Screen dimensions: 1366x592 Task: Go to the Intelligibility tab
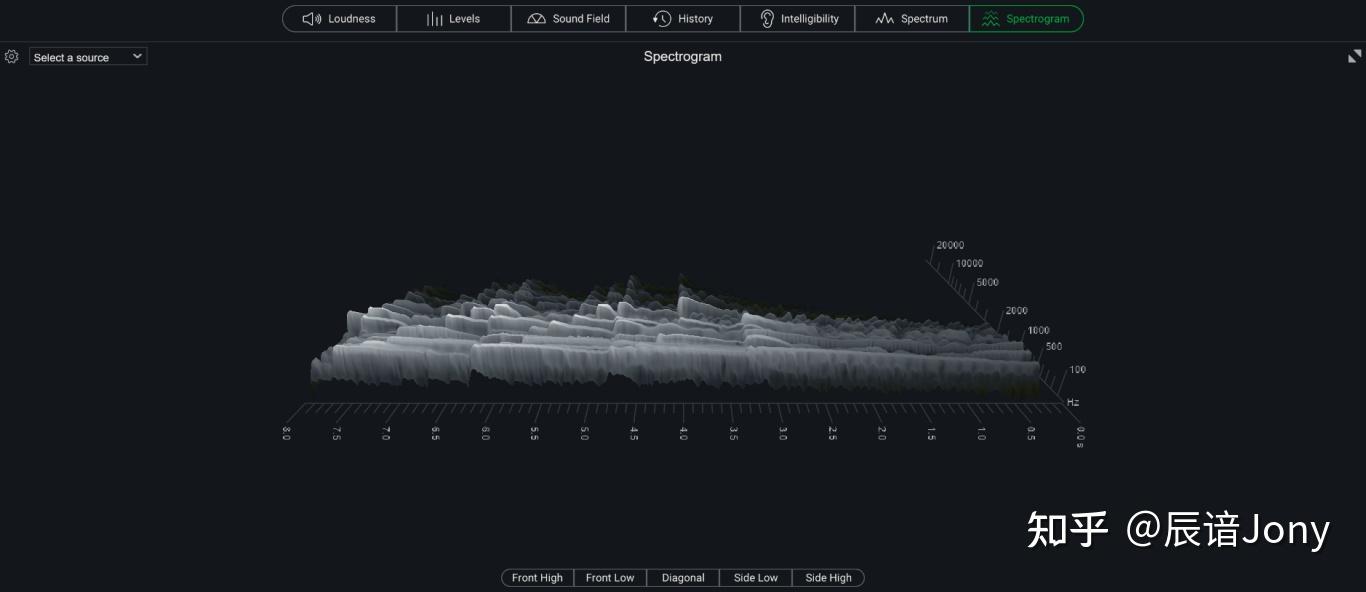point(798,19)
